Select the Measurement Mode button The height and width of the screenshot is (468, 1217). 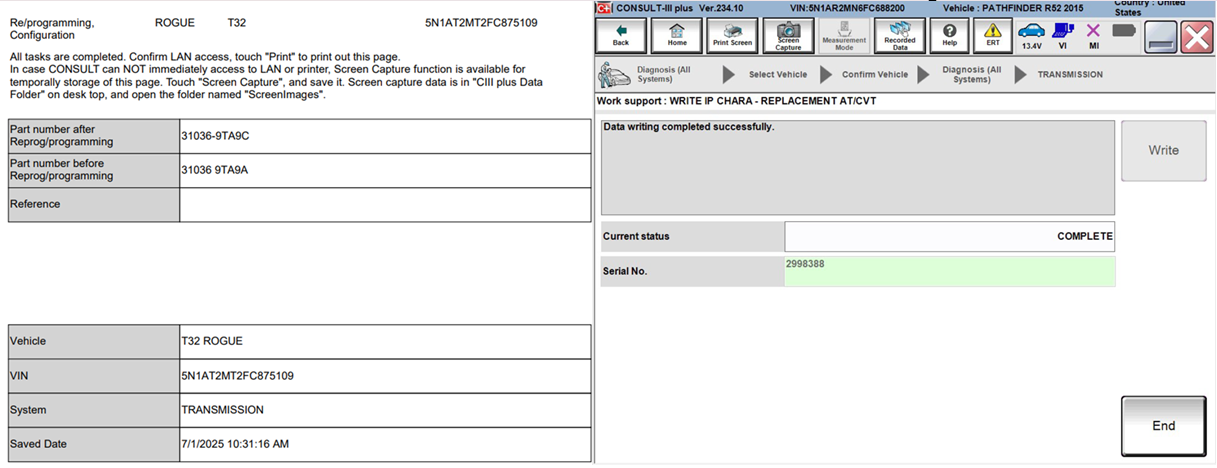coord(844,37)
